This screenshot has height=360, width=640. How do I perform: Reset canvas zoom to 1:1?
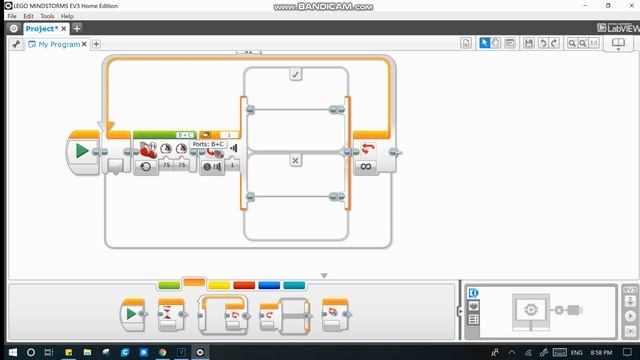click(x=594, y=43)
